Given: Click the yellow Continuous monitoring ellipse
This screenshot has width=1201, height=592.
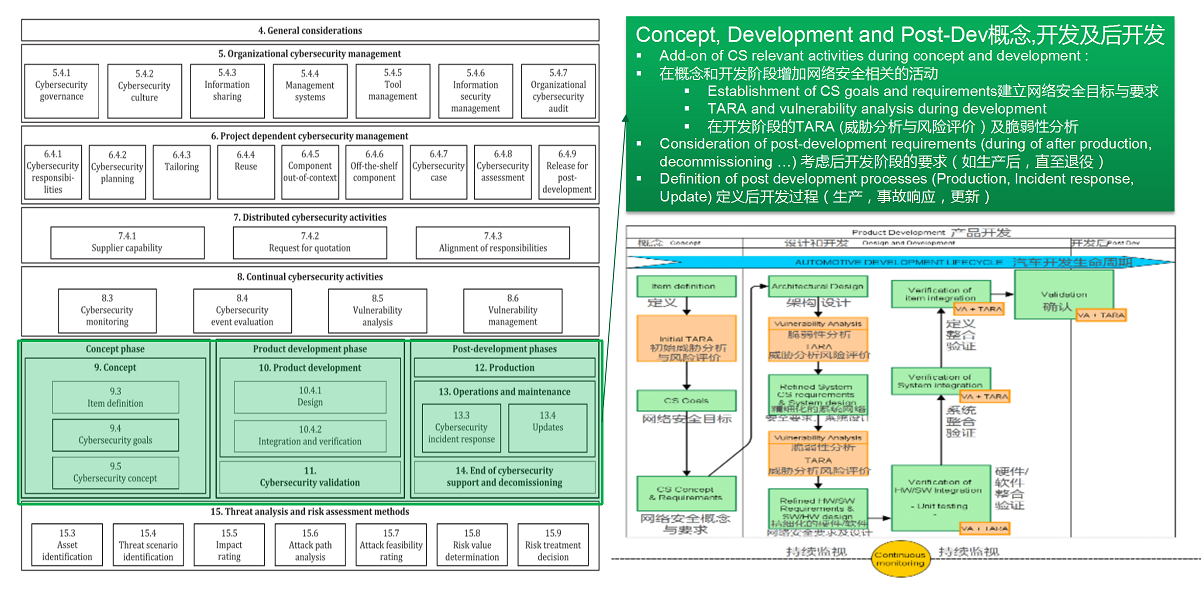Looking at the screenshot, I should point(899,558).
